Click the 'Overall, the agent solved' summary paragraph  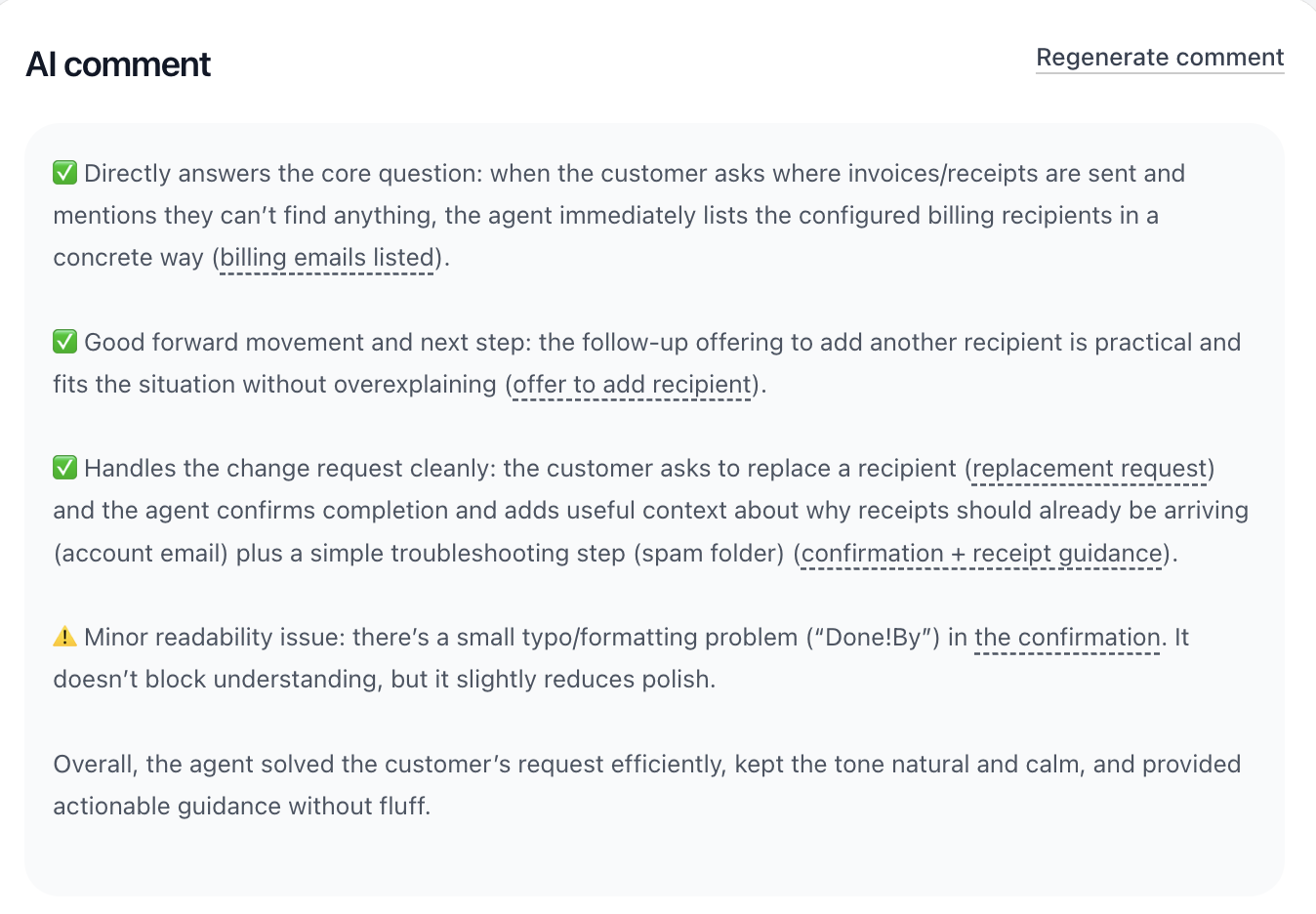(x=646, y=785)
